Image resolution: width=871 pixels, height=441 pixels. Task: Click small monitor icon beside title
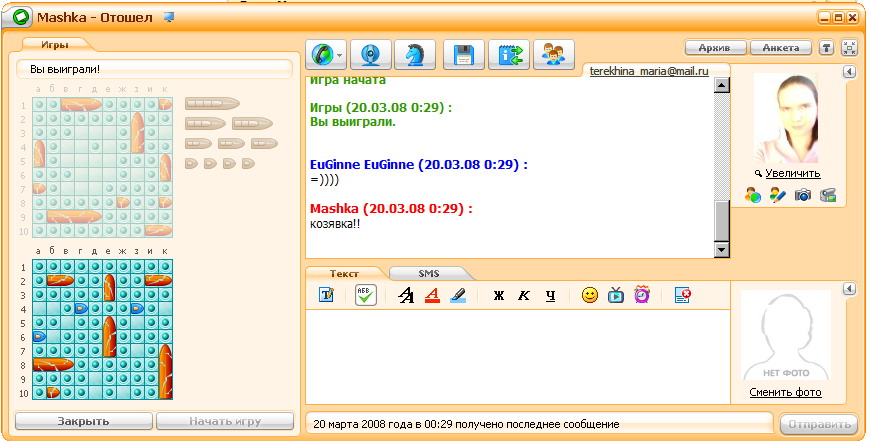point(169,17)
